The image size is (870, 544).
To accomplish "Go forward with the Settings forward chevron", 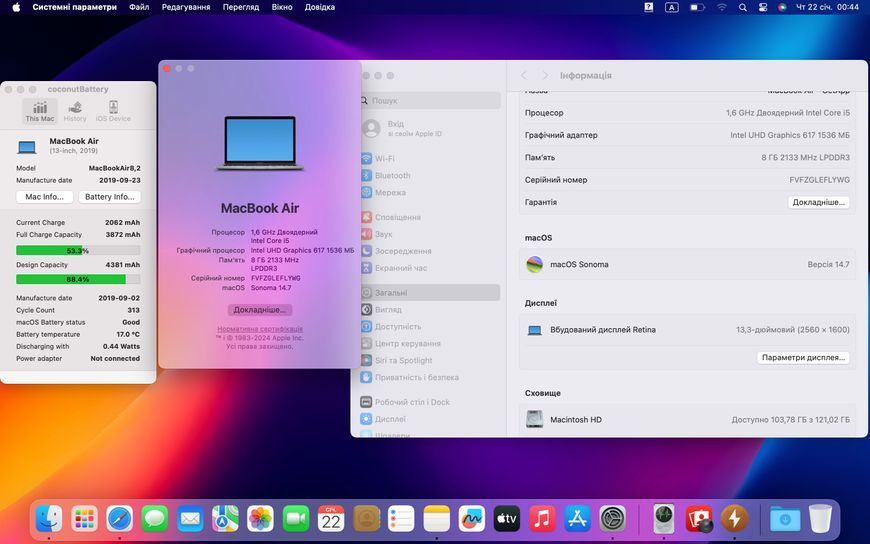I will tap(545, 75).
